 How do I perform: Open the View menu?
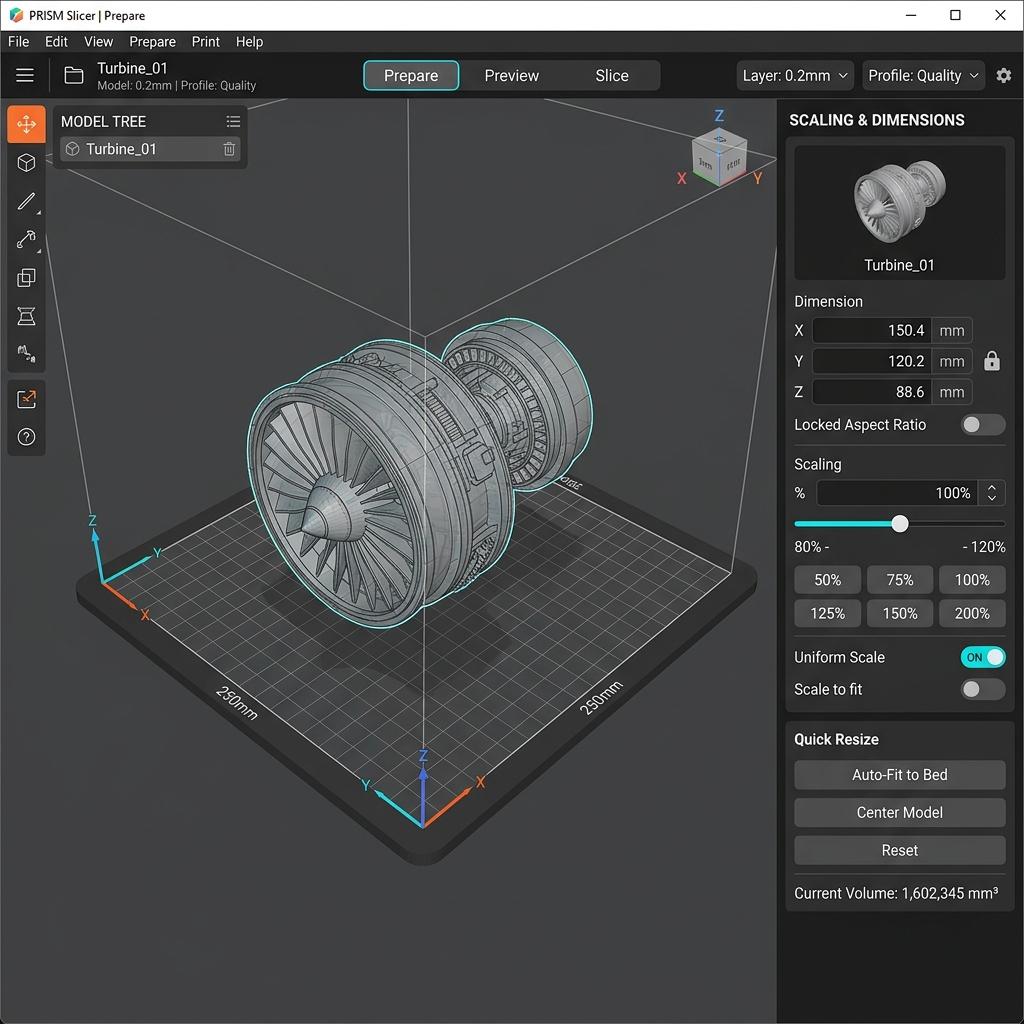(99, 42)
